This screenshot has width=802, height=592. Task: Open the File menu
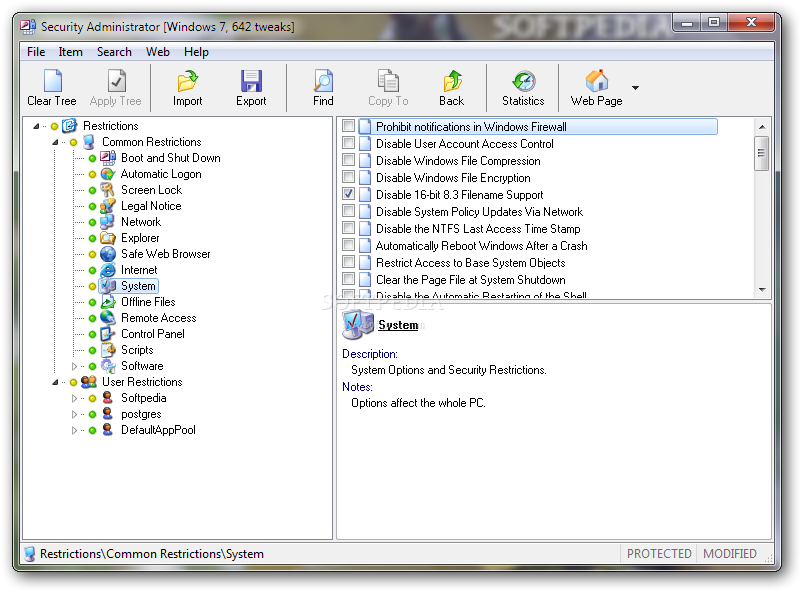(x=36, y=52)
